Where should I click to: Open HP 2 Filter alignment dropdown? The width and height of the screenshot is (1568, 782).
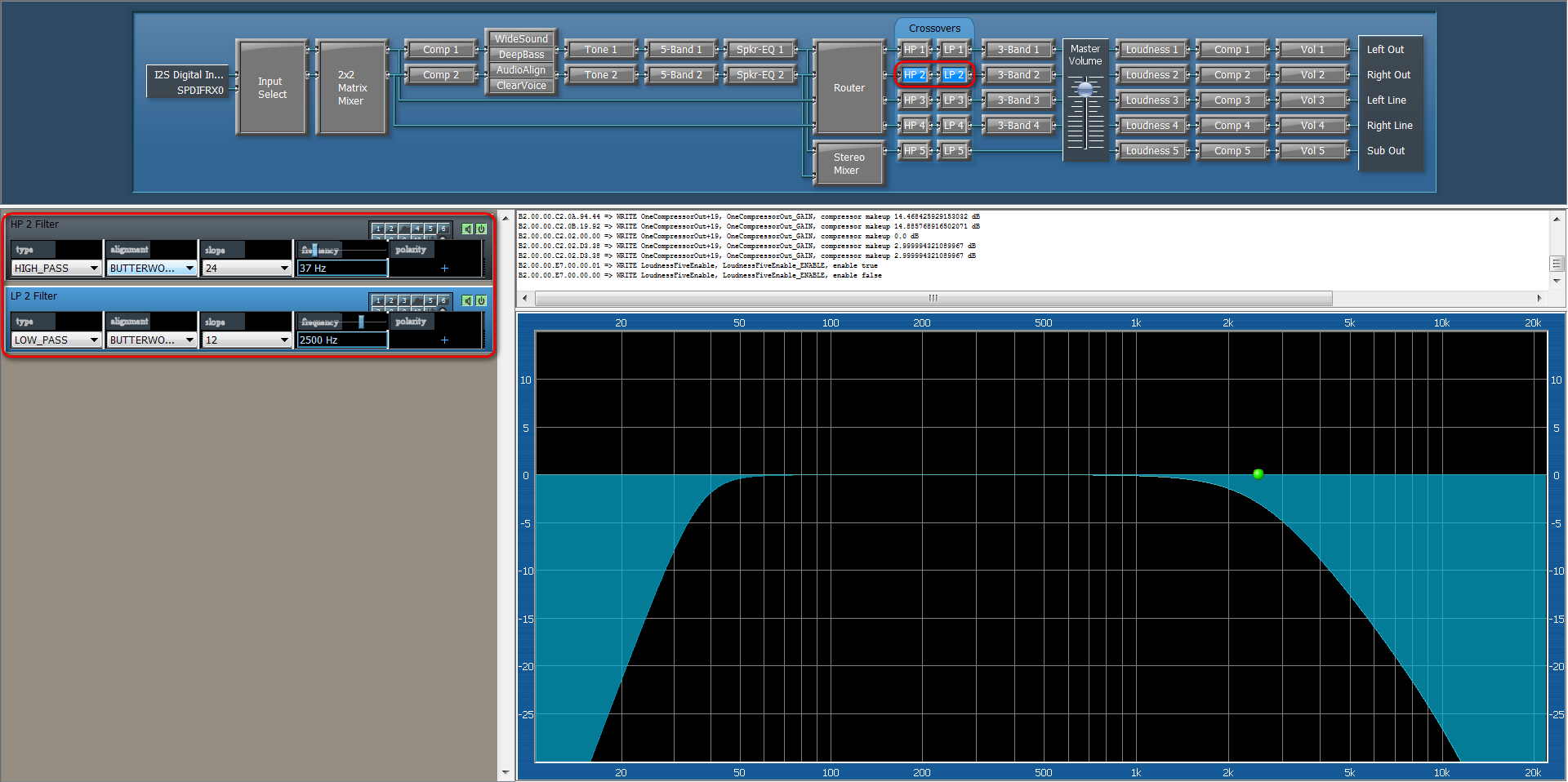[152, 268]
